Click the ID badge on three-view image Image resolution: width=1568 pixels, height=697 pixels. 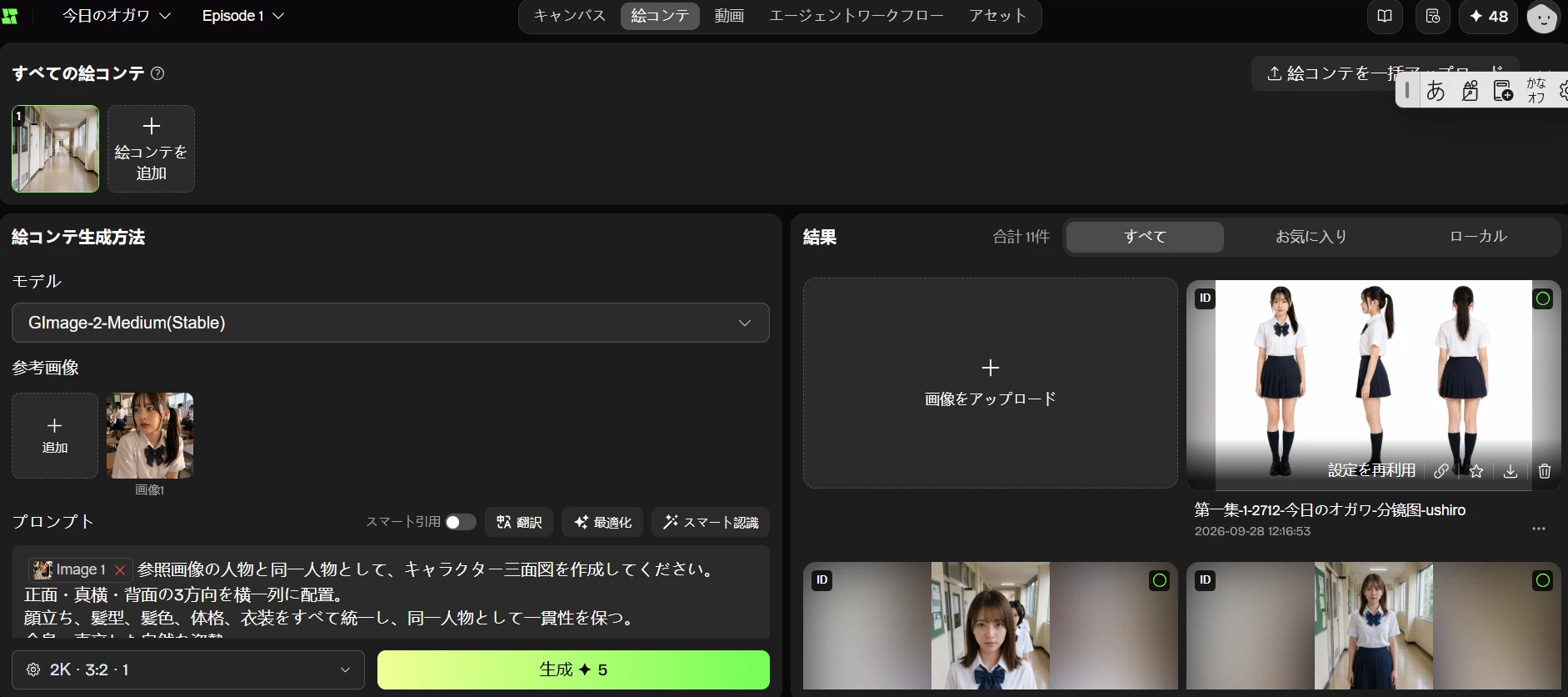tap(1205, 298)
